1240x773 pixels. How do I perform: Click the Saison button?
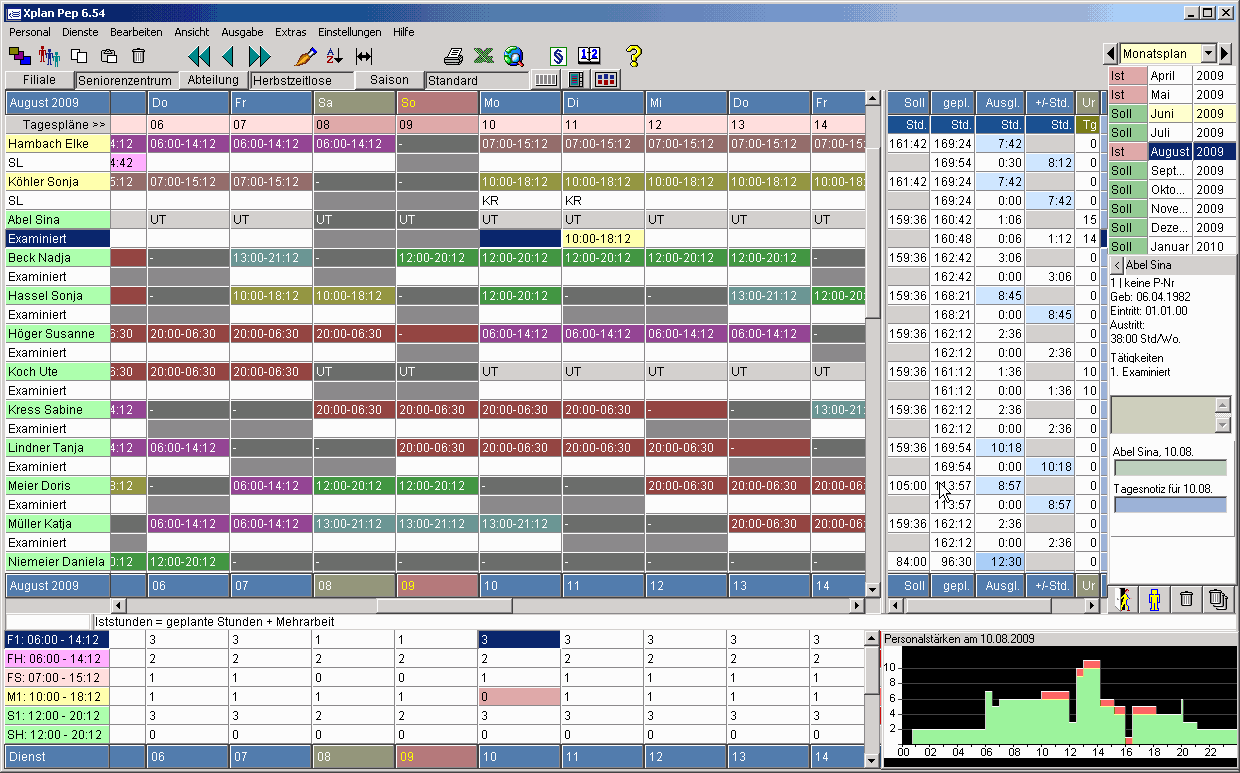tap(389, 80)
